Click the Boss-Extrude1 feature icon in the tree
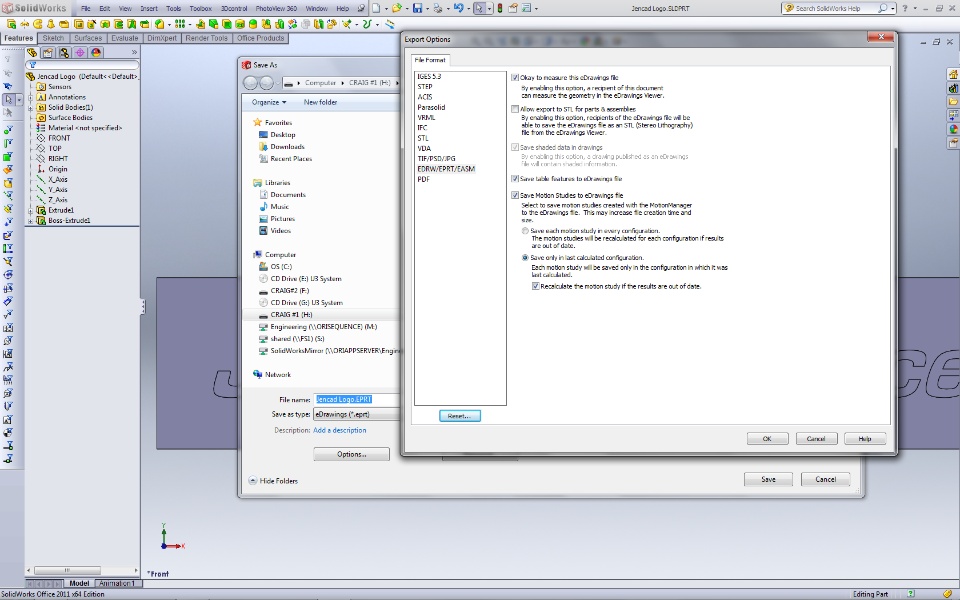The image size is (960, 600). pos(41,220)
